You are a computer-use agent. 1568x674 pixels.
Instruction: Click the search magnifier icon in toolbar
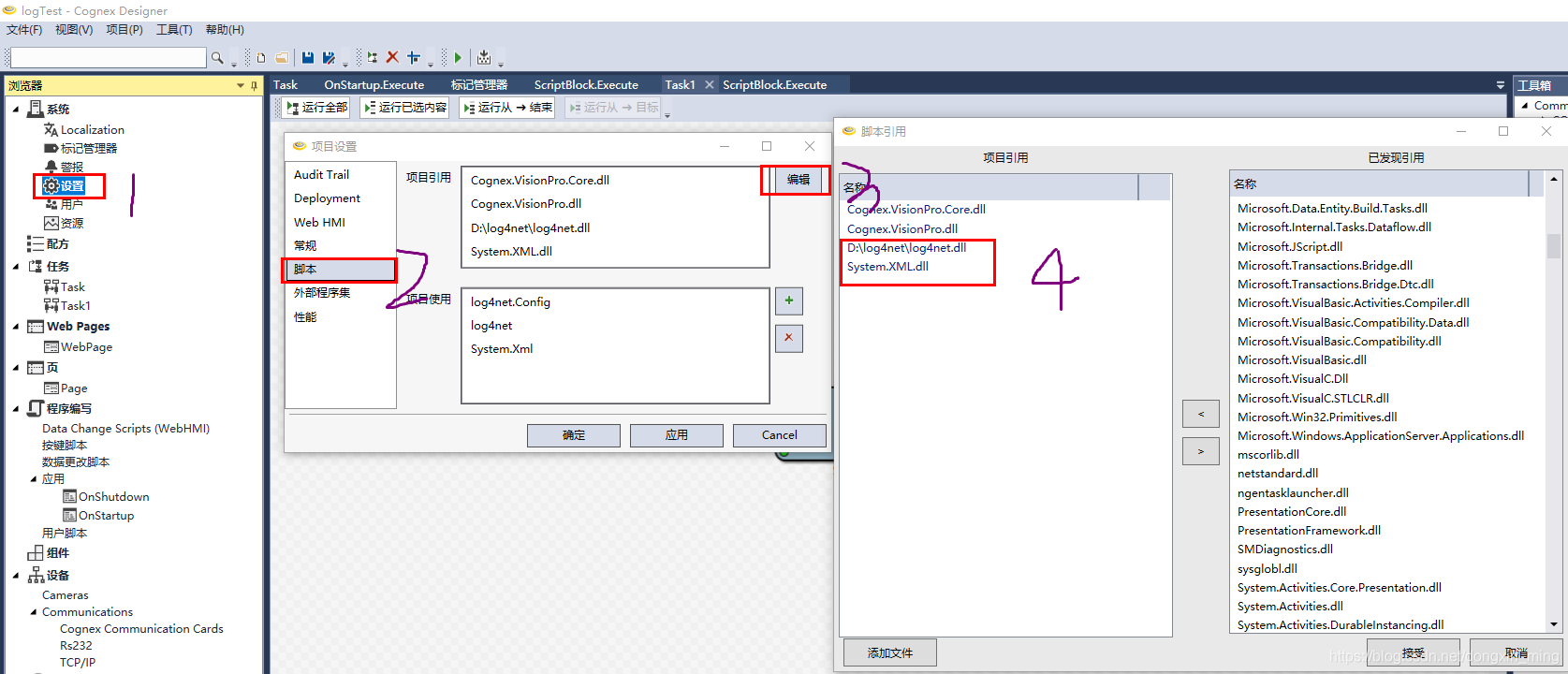coord(217,58)
